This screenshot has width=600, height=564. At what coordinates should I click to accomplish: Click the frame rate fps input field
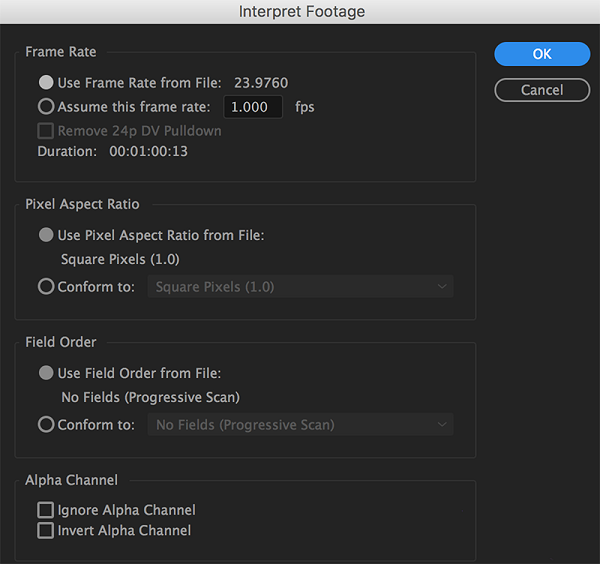click(x=253, y=107)
